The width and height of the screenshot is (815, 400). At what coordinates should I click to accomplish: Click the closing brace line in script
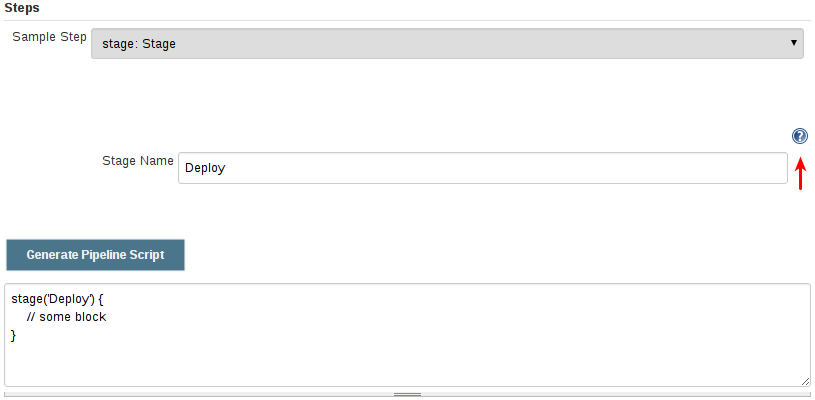14,335
